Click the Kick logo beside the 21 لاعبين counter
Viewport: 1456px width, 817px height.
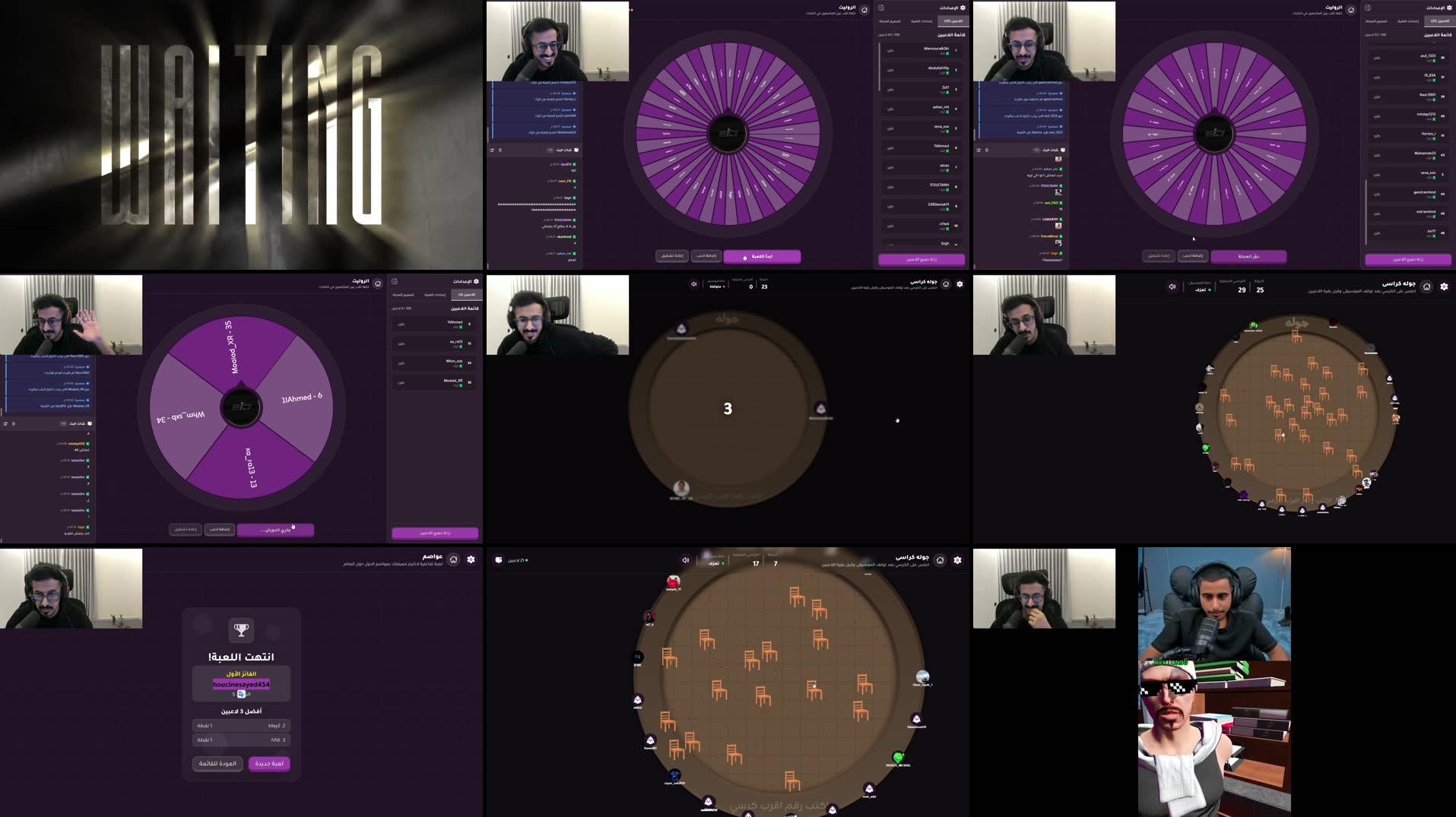coord(498,560)
